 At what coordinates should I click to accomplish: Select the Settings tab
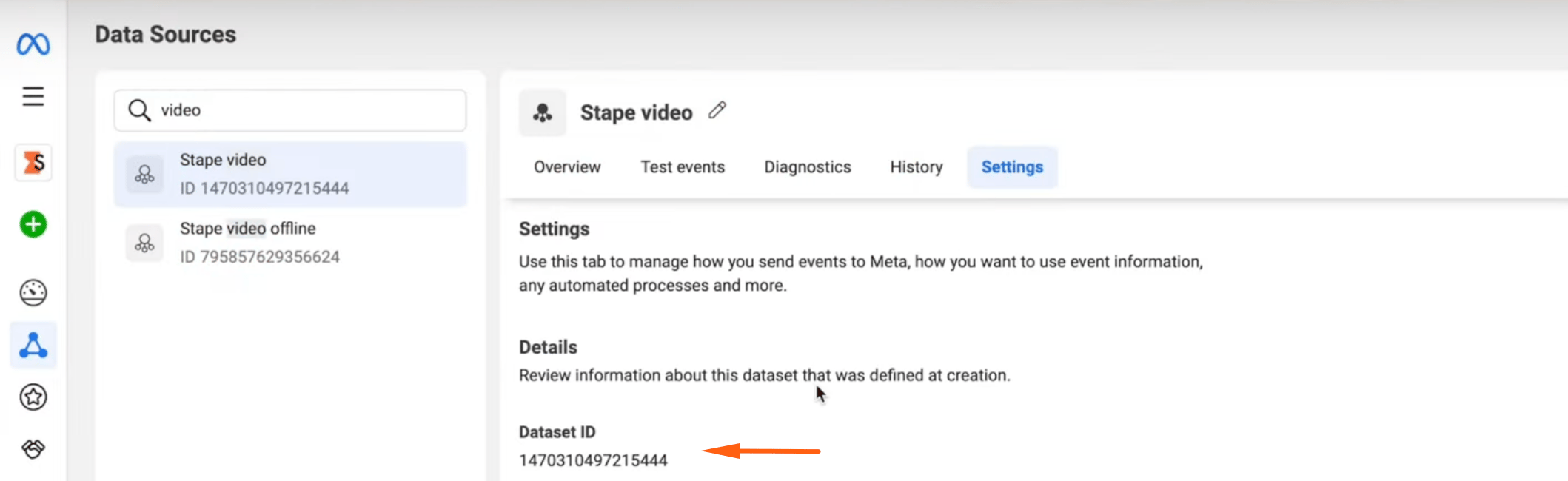click(1012, 167)
